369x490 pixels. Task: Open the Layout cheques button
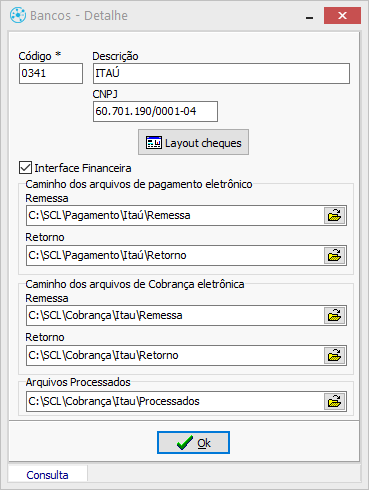tap(193, 142)
